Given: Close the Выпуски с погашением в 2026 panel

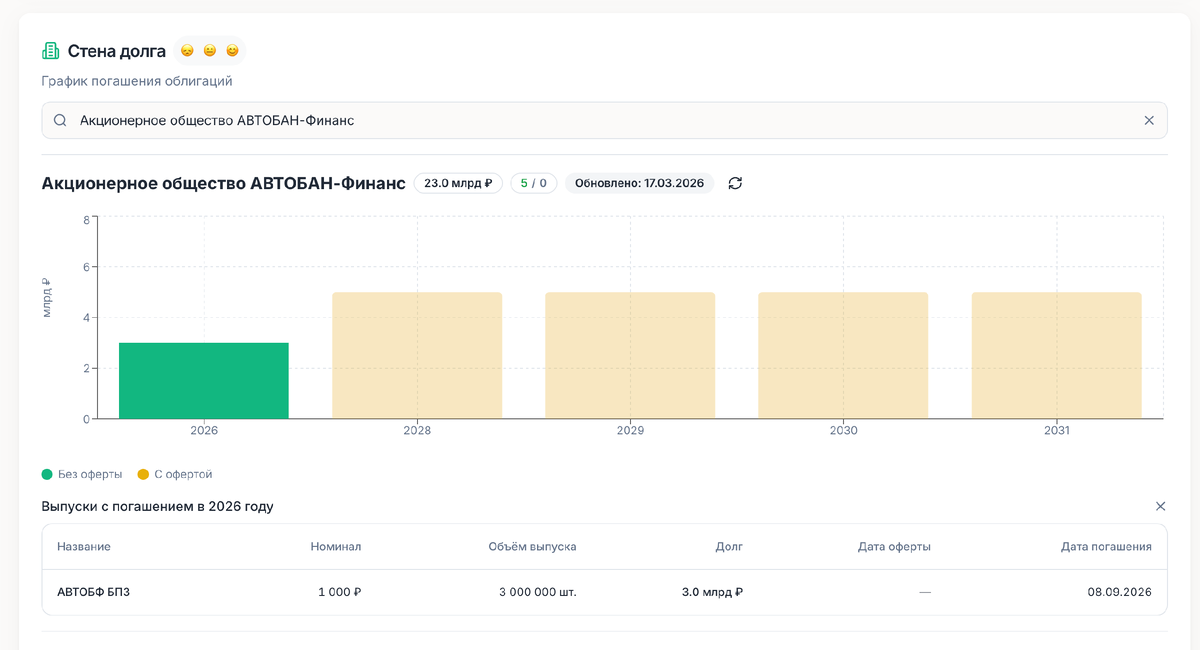Looking at the screenshot, I should [x=1160, y=506].
